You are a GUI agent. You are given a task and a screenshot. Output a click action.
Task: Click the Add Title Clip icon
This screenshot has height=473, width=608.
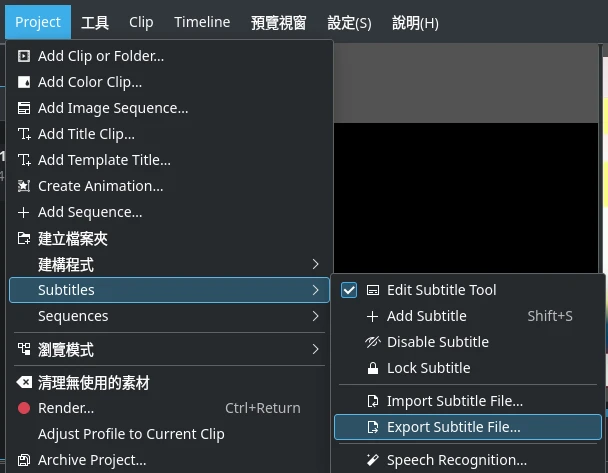24,134
